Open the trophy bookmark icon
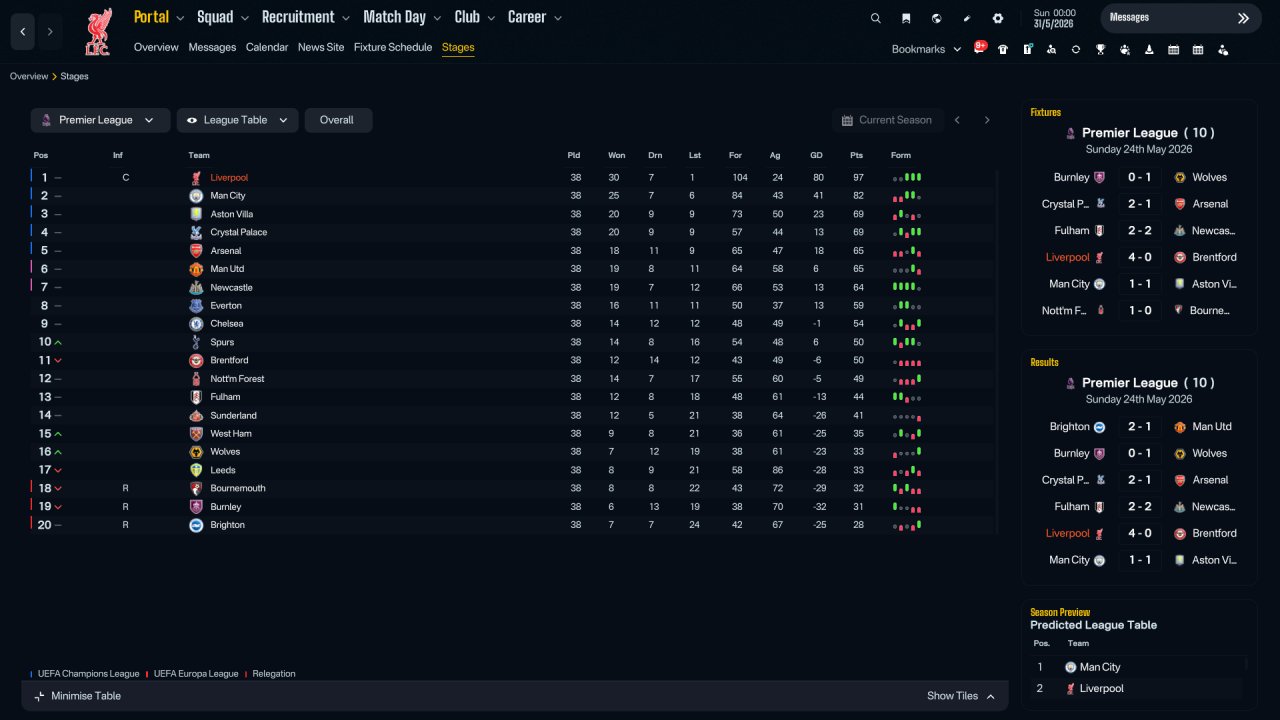The image size is (1280, 720). tap(1100, 49)
